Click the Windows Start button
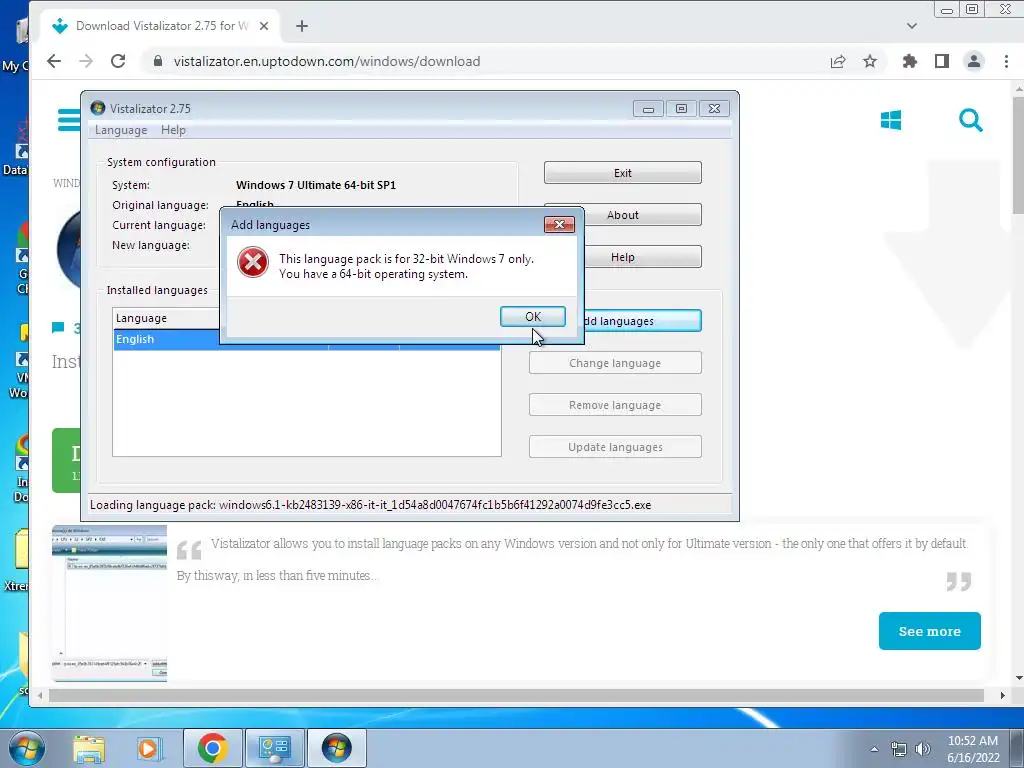This screenshot has height=768, width=1024. coord(26,748)
